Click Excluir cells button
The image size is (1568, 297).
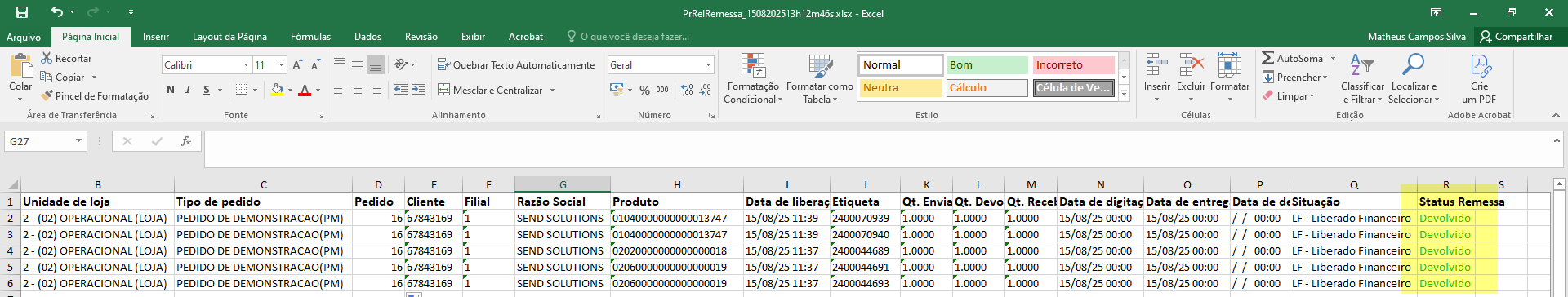click(1191, 78)
